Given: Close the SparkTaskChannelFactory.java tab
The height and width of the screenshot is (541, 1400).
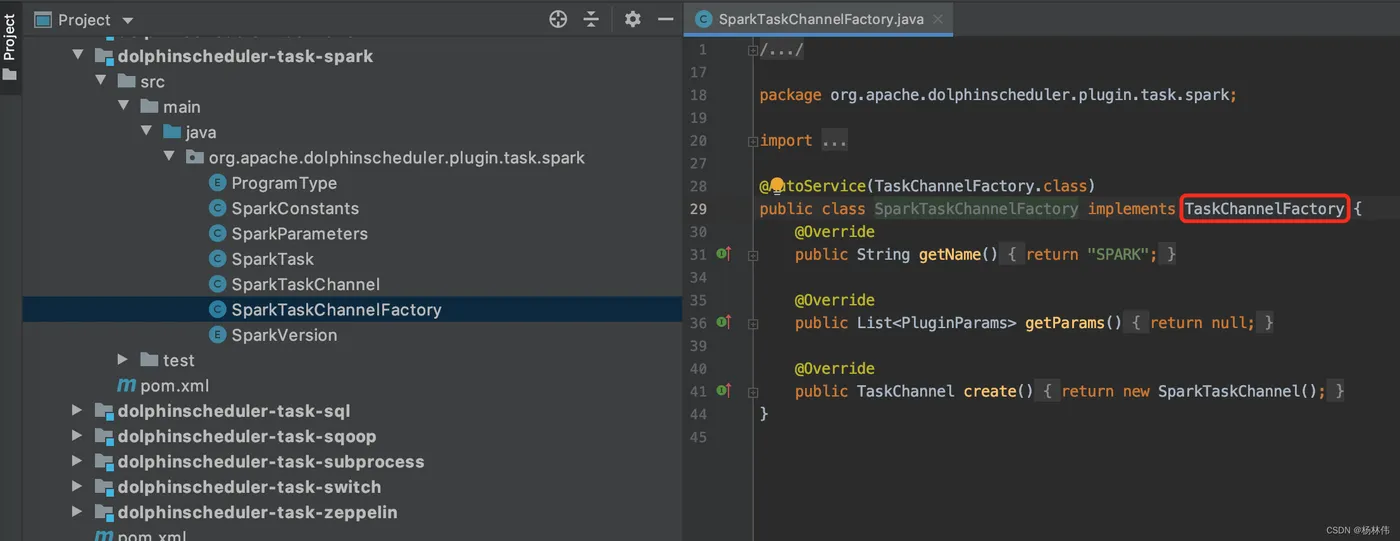Looking at the screenshot, I should [938, 19].
